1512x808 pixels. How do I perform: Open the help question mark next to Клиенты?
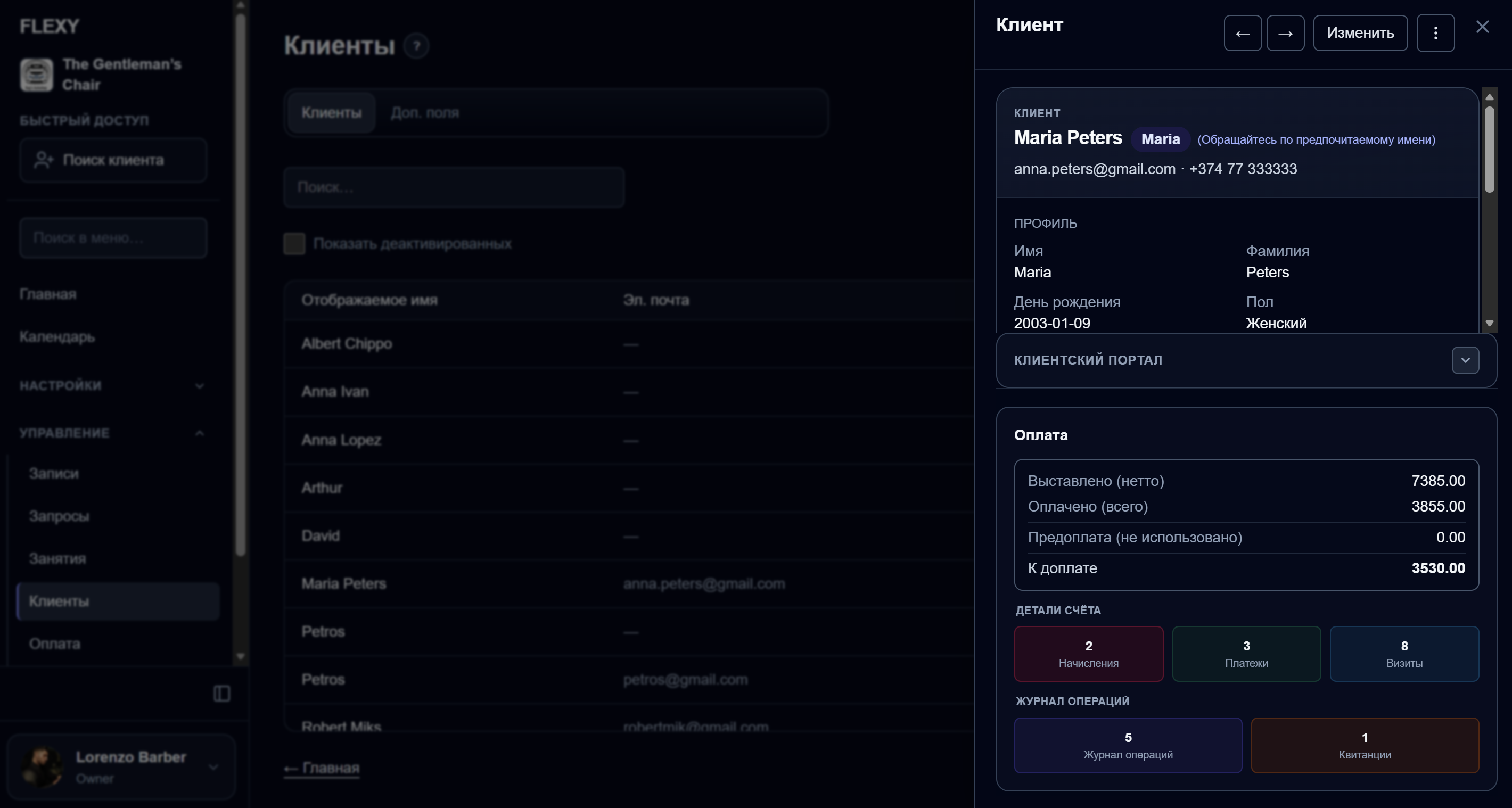[417, 46]
